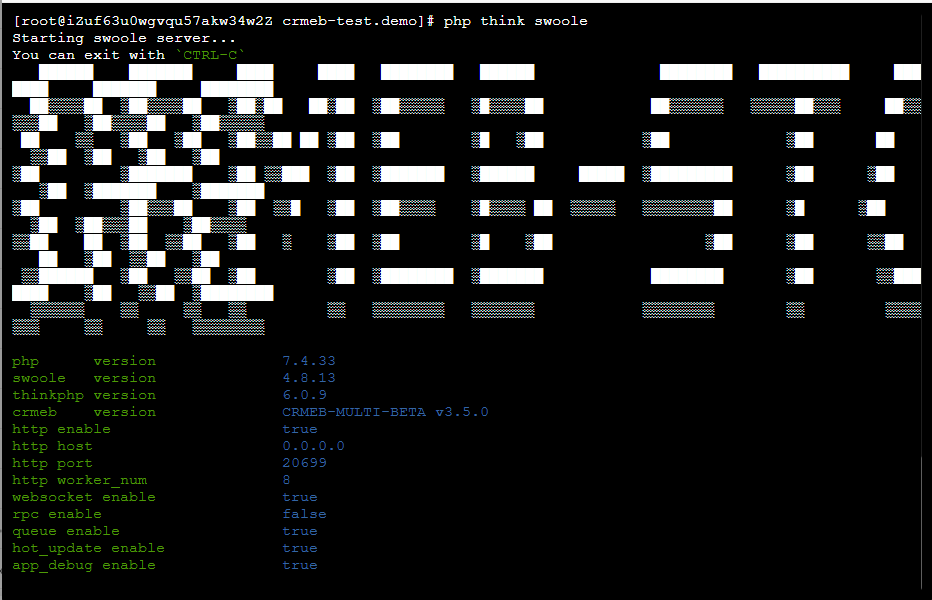Screen dimensions: 932x600
Task: Click the `CTRL-C` hint text
Action: 210,55
